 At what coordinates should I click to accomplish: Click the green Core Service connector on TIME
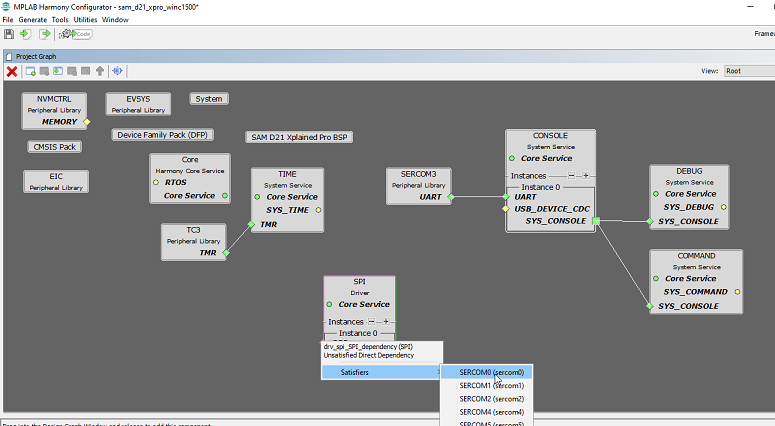257,197
